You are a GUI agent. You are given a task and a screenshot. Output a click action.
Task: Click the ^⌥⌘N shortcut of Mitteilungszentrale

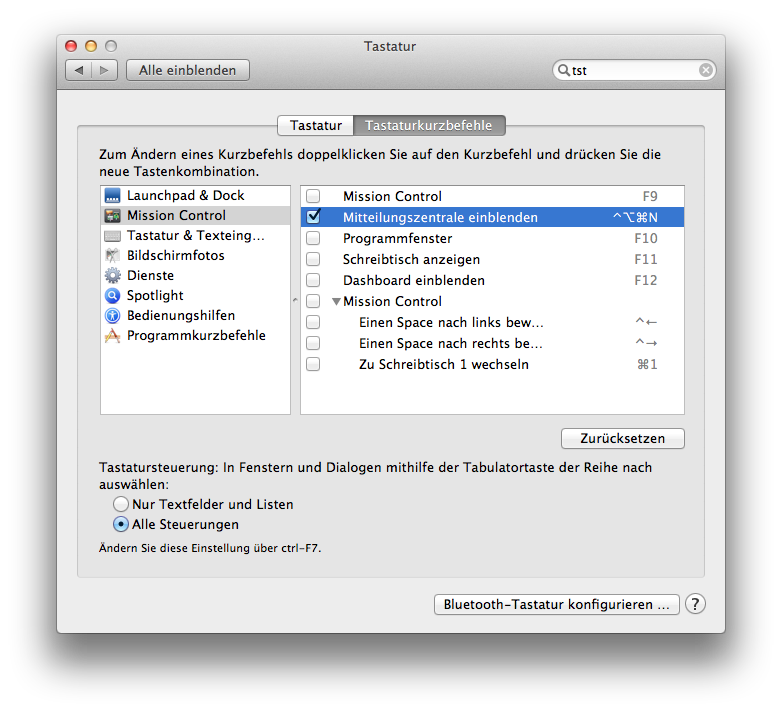[635, 217]
